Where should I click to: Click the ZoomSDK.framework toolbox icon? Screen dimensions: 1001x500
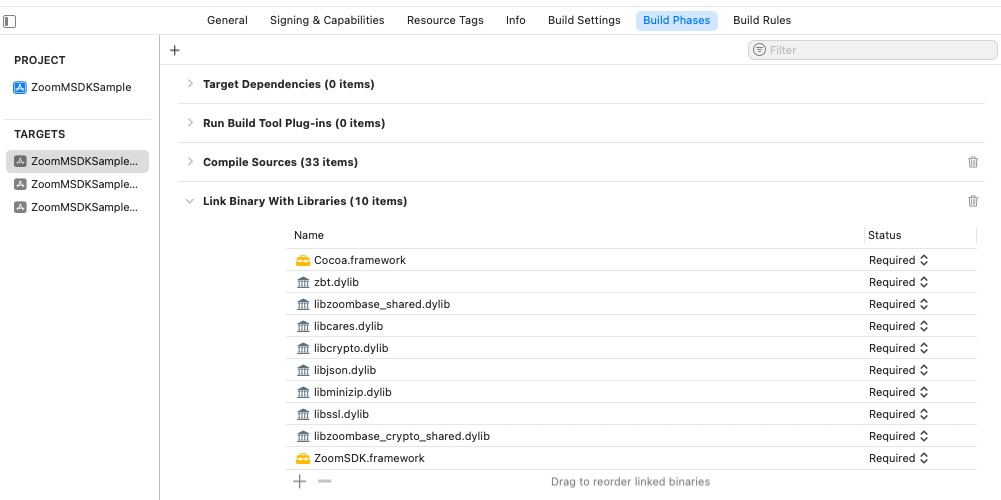click(303, 458)
